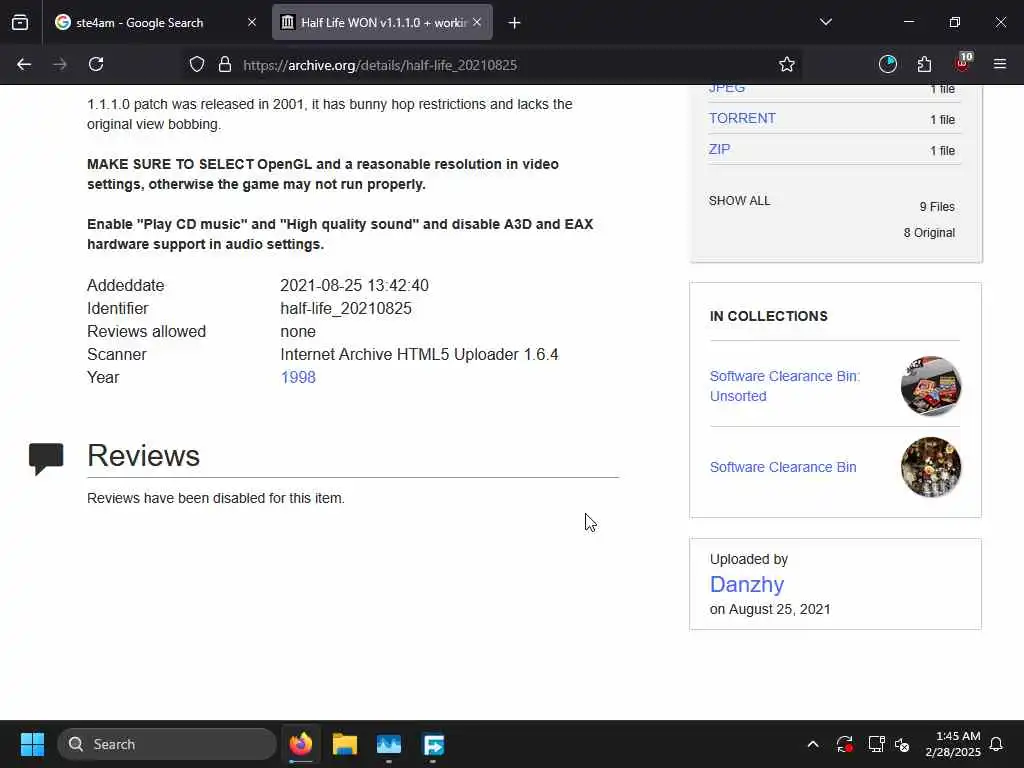The image size is (1024, 768).
Task: Open the notifications bell icon
Action: pyautogui.click(x=997, y=744)
